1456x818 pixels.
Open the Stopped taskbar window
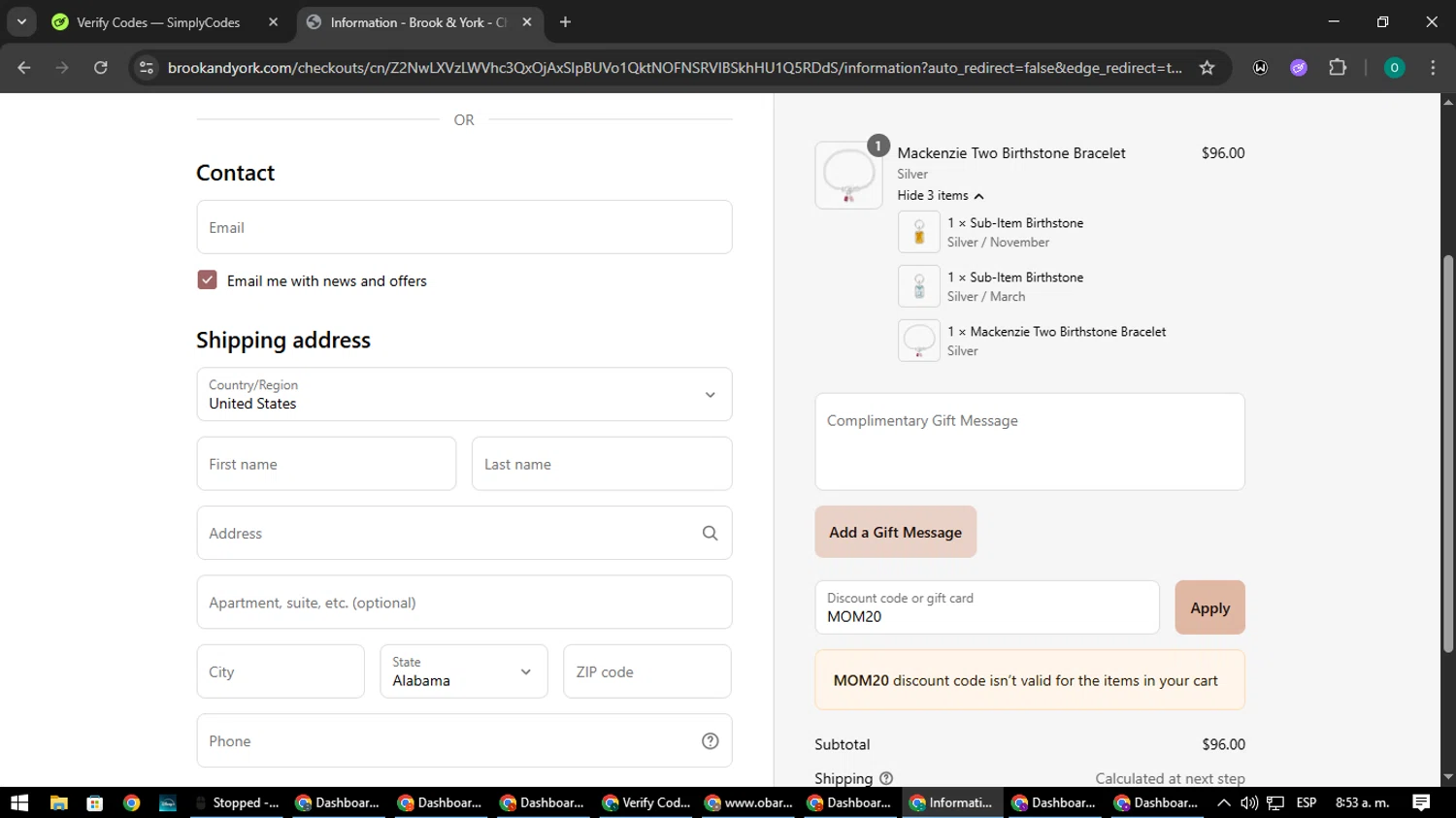click(x=237, y=802)
